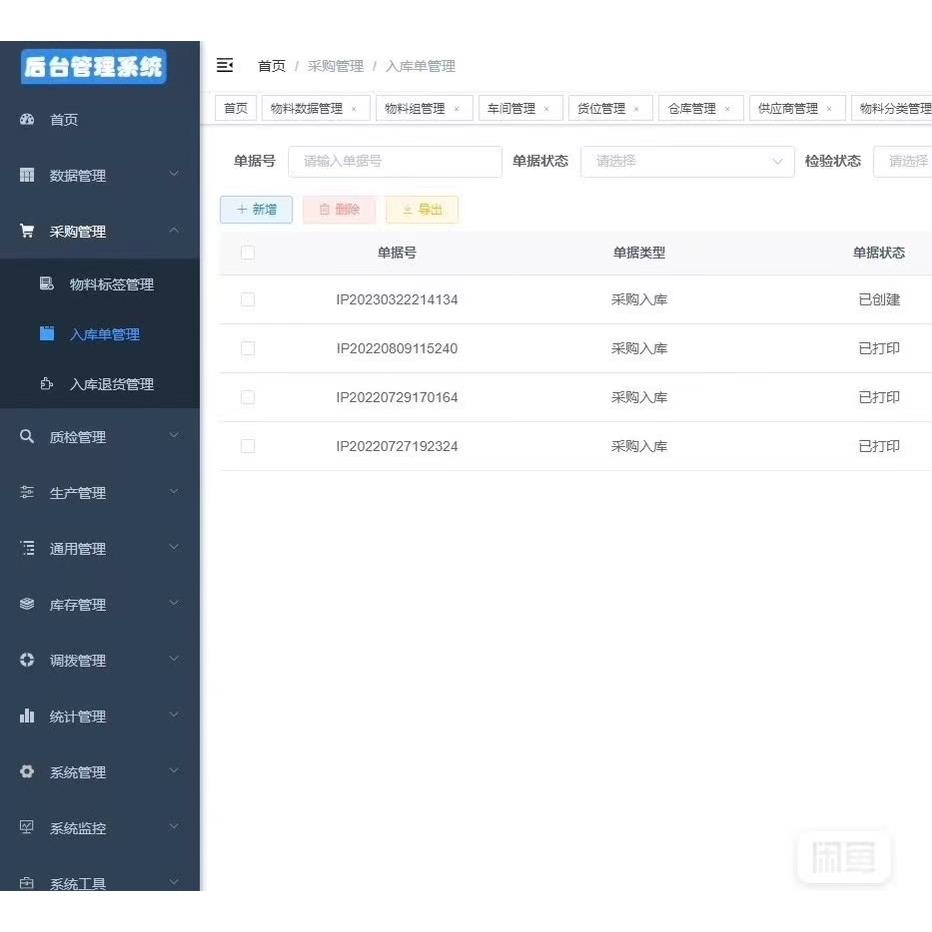Toggle the select-all checkbox in table header
This screenshot has height=932, width=932.
click(x=247, y=253)
